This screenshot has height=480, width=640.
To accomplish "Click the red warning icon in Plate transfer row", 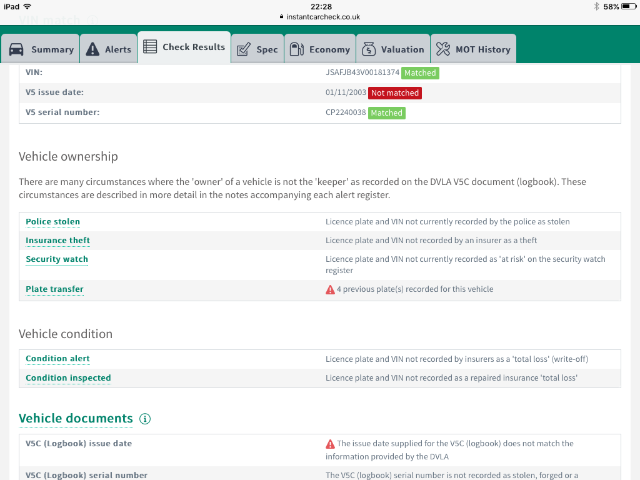I will (x=330, y=290).
